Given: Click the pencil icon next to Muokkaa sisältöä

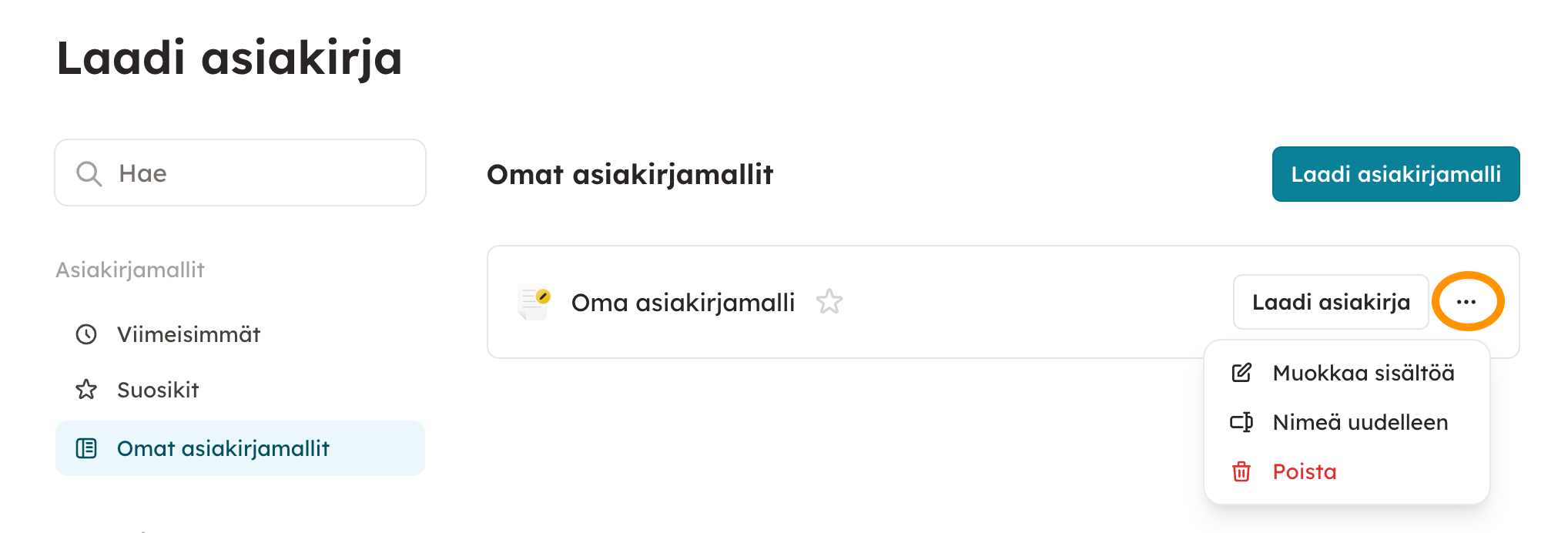Looking at the screenshot, I should 1241,373.
